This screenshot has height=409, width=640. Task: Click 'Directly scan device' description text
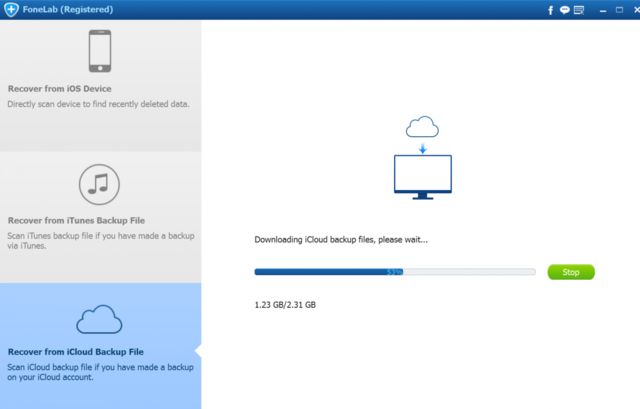(98, 104)
